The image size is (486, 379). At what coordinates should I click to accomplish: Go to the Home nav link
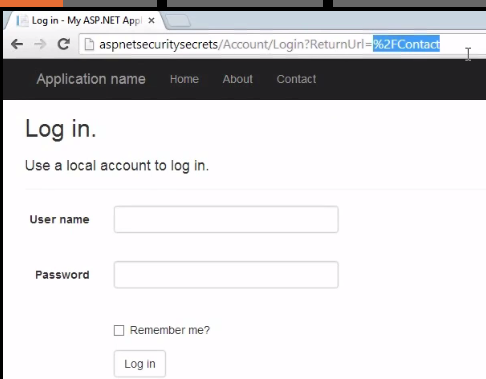pyautogui.click(x=184, y=79)
